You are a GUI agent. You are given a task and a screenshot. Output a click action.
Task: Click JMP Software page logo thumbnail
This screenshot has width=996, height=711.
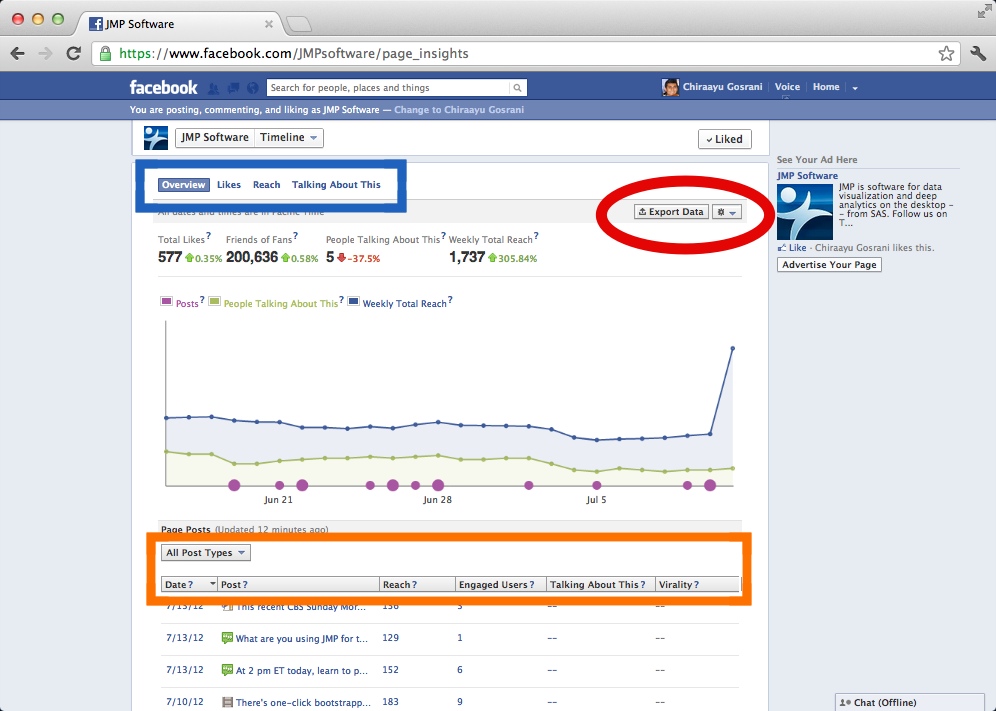pos(156,138)
